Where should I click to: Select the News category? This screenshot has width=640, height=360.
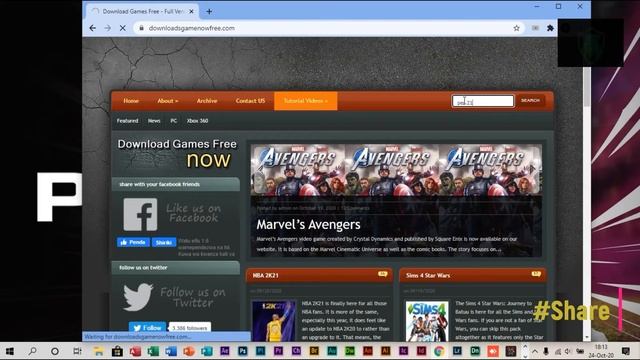[x=154, y=121]
